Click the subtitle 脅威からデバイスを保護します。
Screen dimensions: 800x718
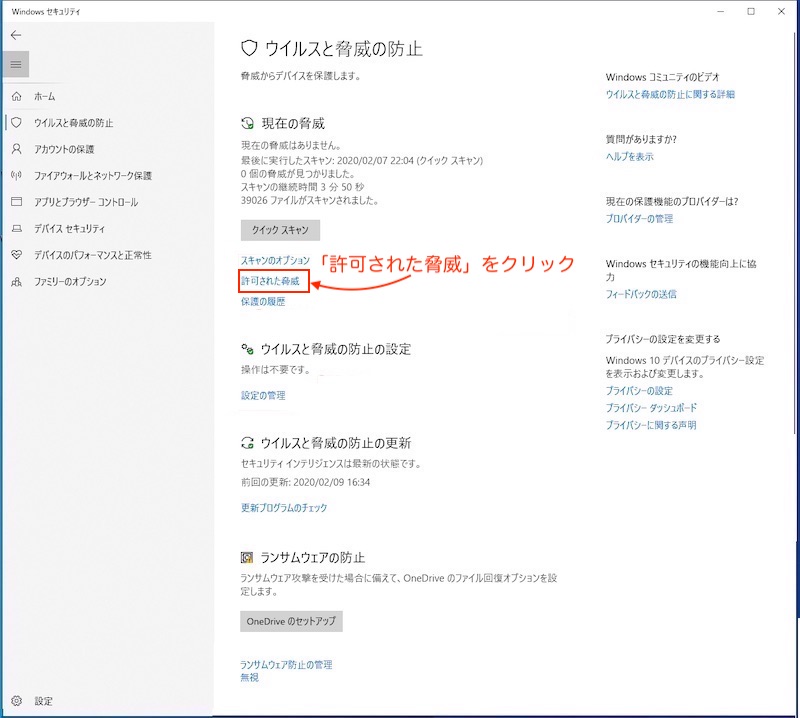click(301, 76)
